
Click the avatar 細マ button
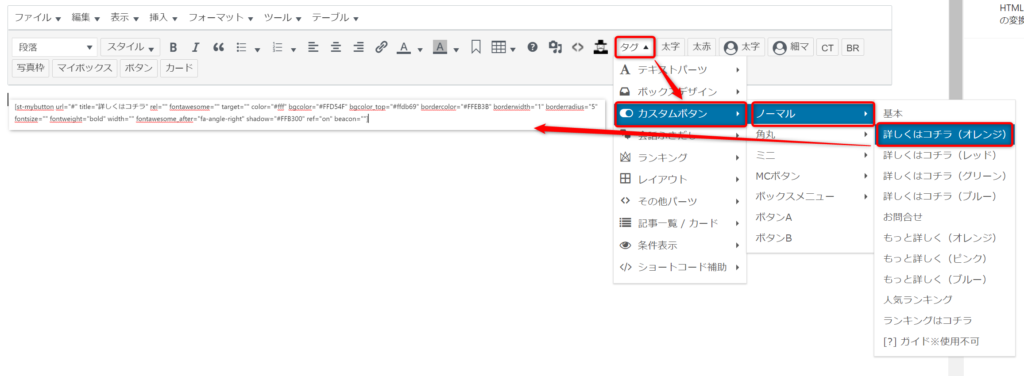point(791,47)
